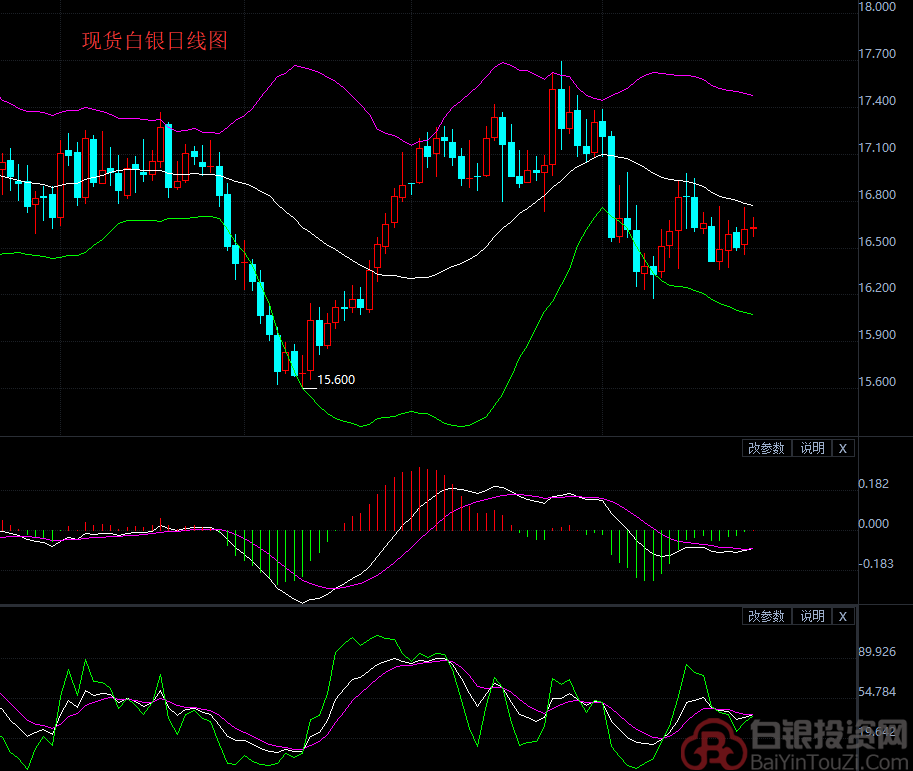Viewport: 913px width, 771px height.
Task: Click the 89.926 KDJ axis value
Action: (877, 652)
